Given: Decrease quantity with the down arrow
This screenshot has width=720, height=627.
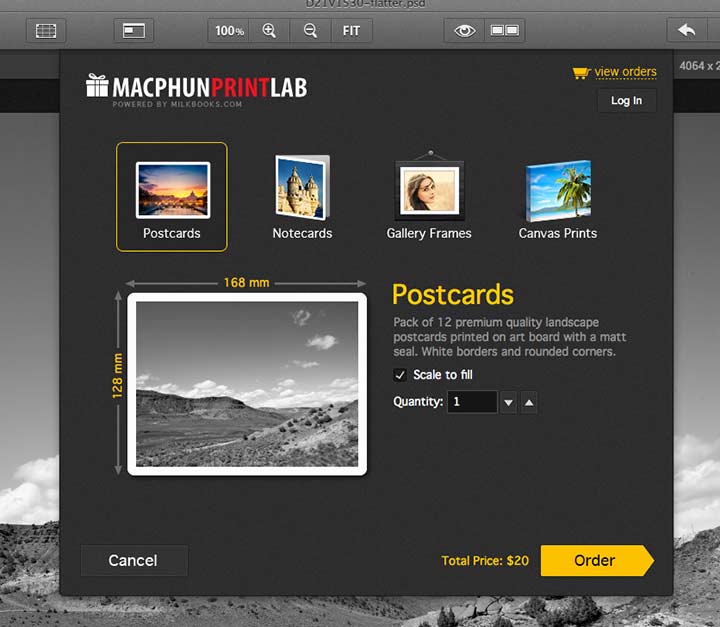Looking at the screenshot, I should coord(508,403).
